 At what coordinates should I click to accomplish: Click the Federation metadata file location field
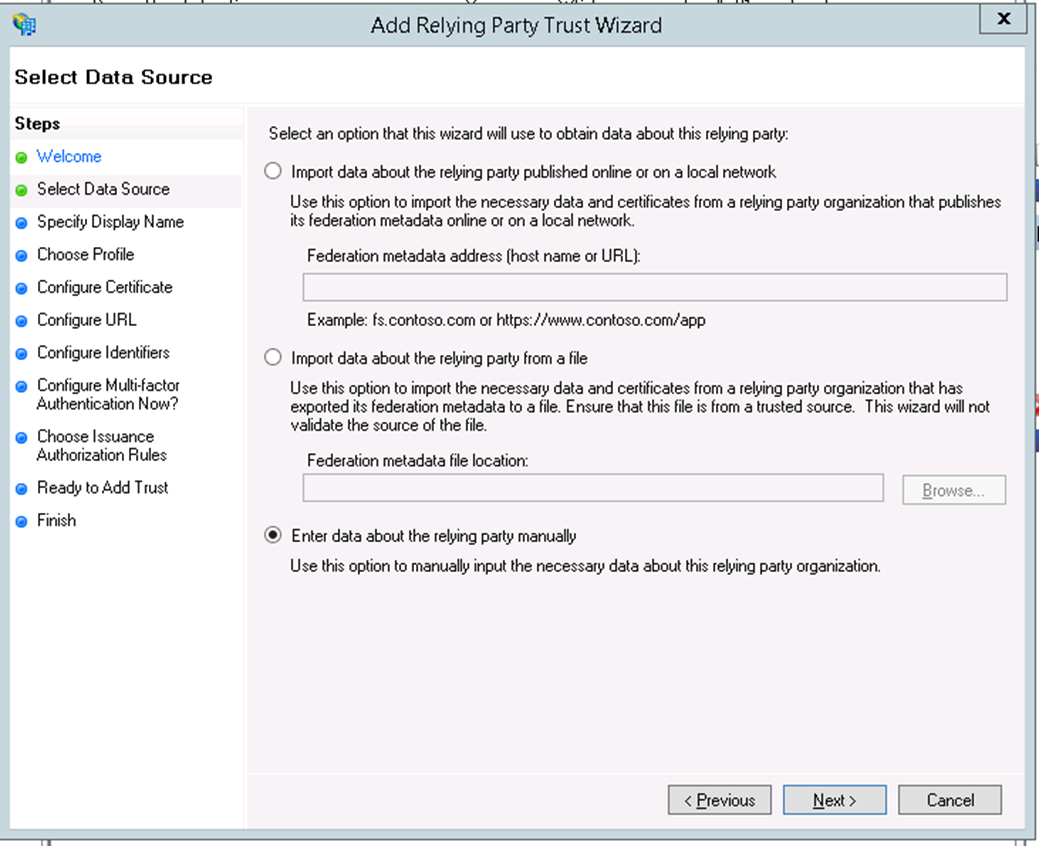pyautogui.click(x=593, y=489)
